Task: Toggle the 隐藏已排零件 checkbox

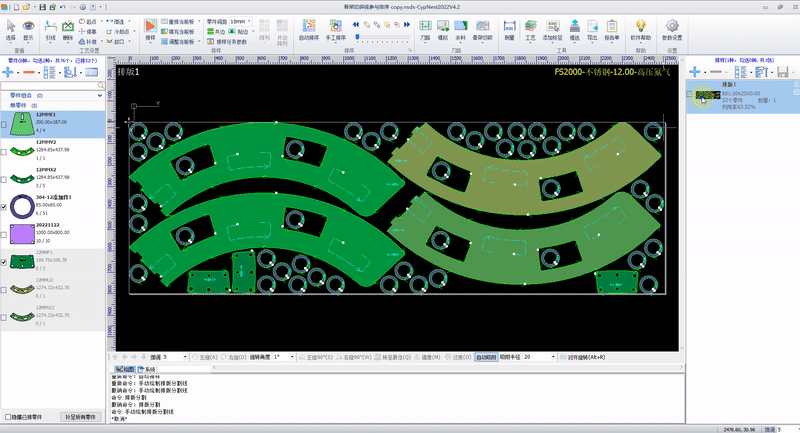Action: click(8, 416)
